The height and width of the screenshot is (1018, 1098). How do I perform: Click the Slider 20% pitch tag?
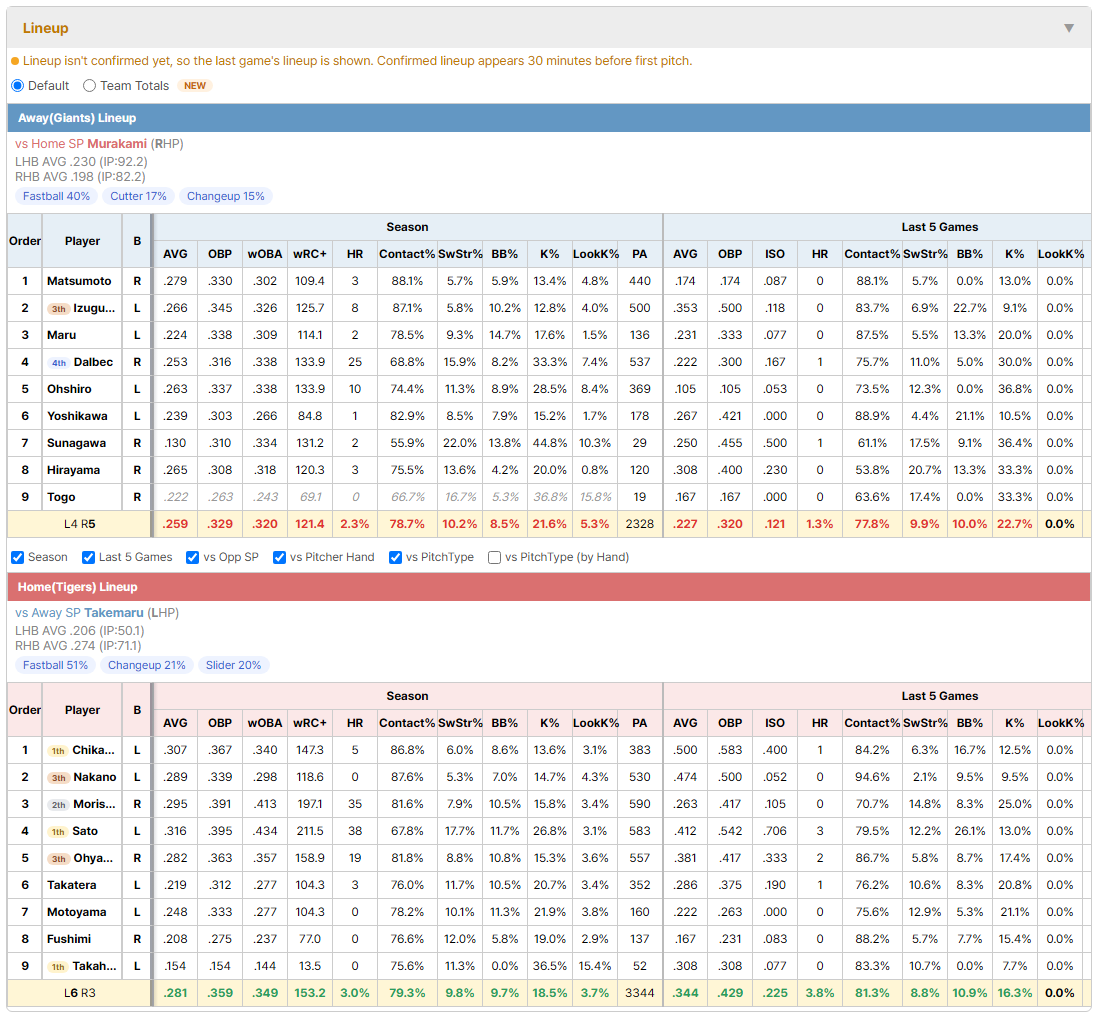[x=233, y=665]
